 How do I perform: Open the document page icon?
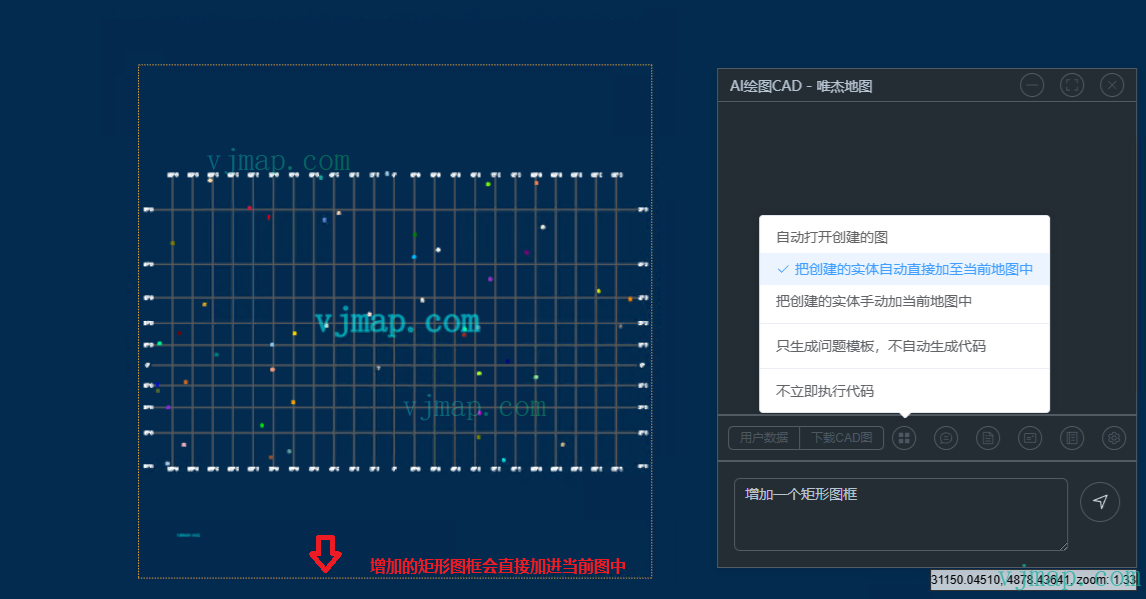coord(988,438)
